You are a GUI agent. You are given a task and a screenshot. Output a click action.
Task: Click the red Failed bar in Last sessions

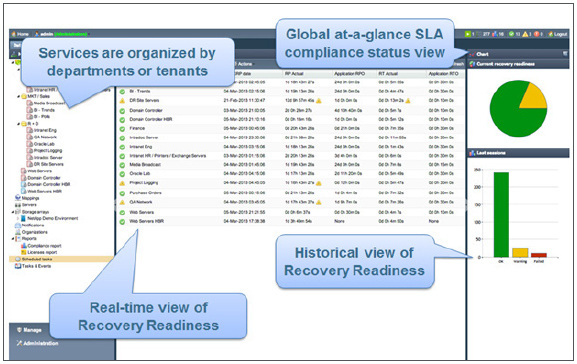click(539, 255)
